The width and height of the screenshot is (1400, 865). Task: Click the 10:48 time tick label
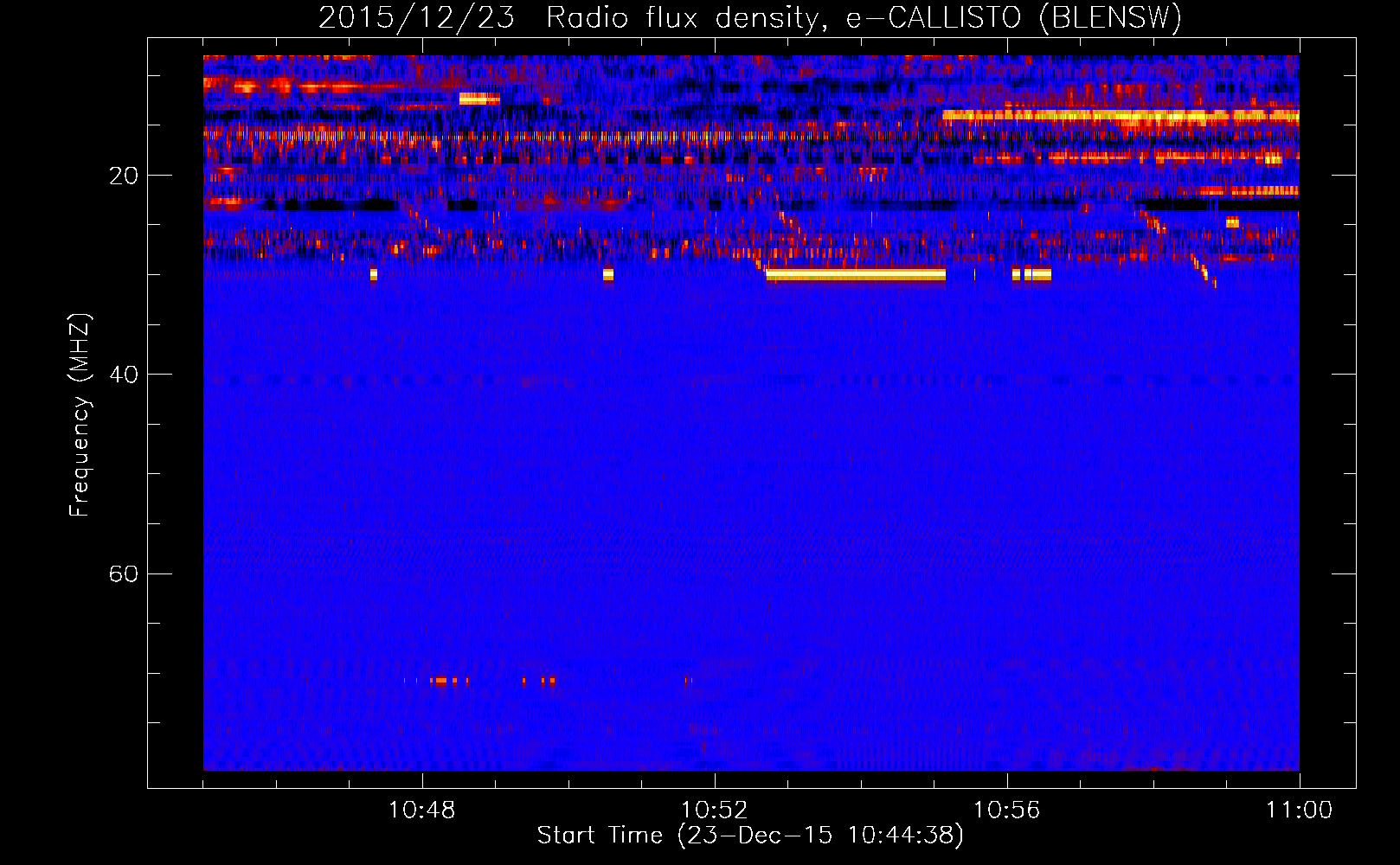422,811
